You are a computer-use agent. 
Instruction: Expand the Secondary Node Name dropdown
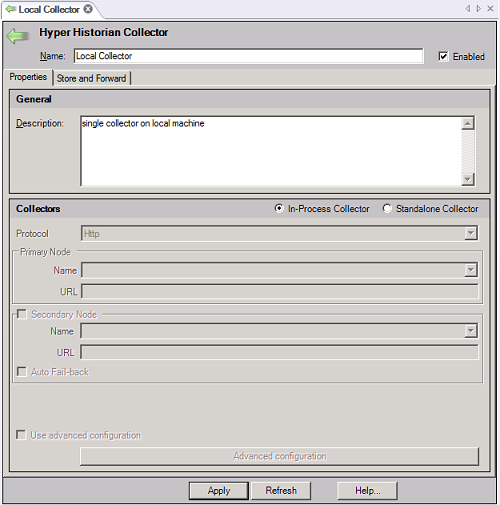click(x=471, y=331)
